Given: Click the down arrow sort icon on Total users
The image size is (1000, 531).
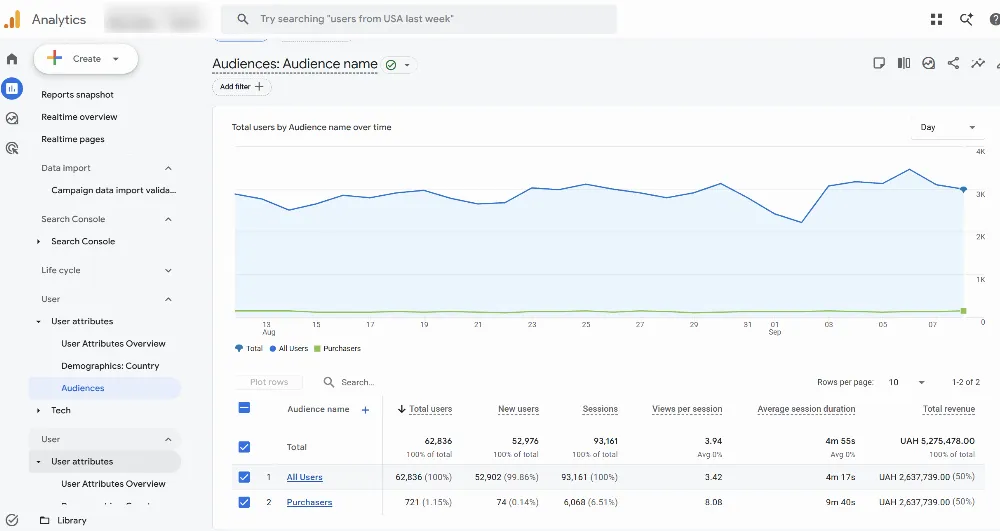Looking at the screenshot, I should tap(402, 409).
